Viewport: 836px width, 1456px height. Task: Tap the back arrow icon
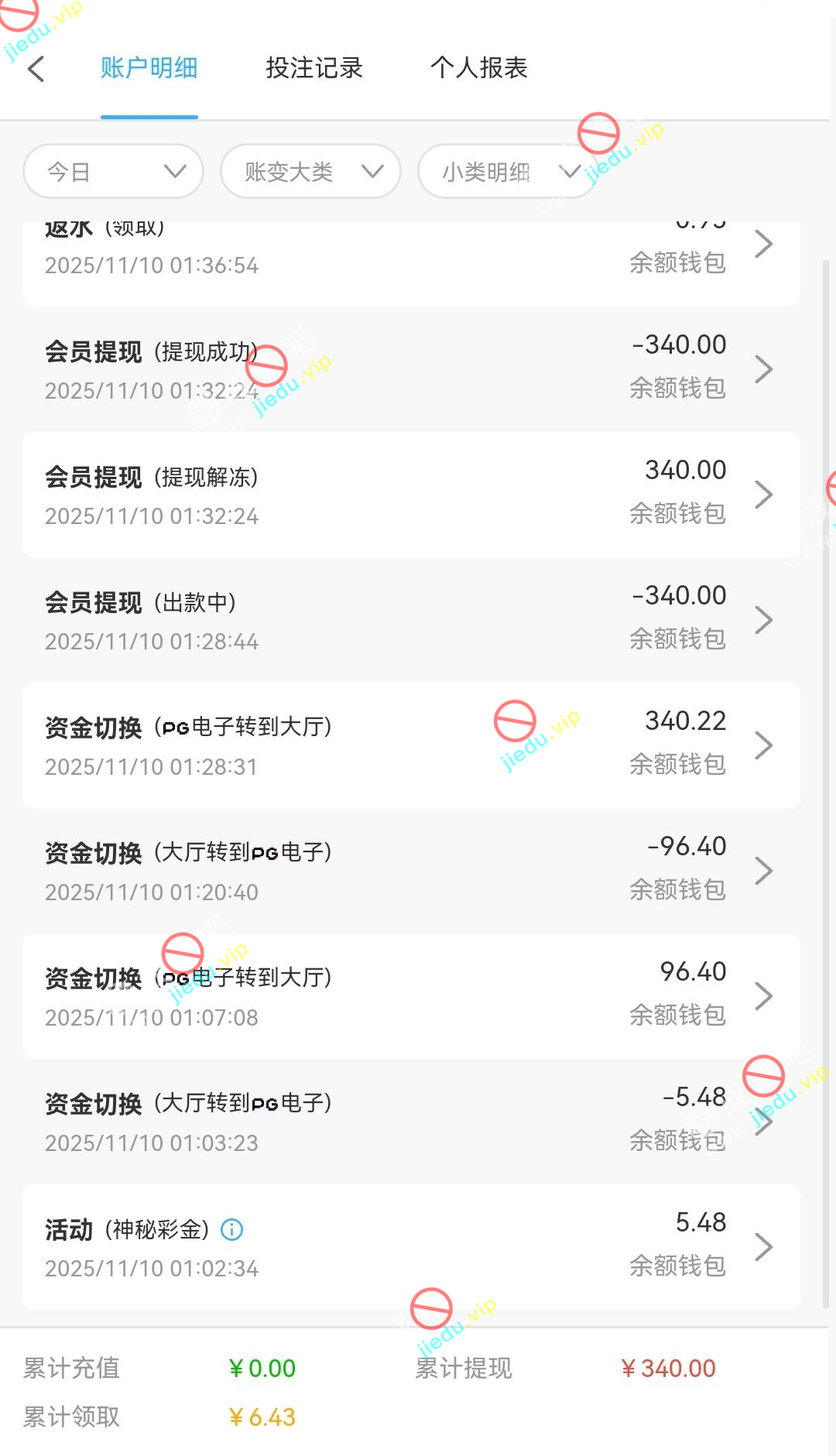coord(36,69)
